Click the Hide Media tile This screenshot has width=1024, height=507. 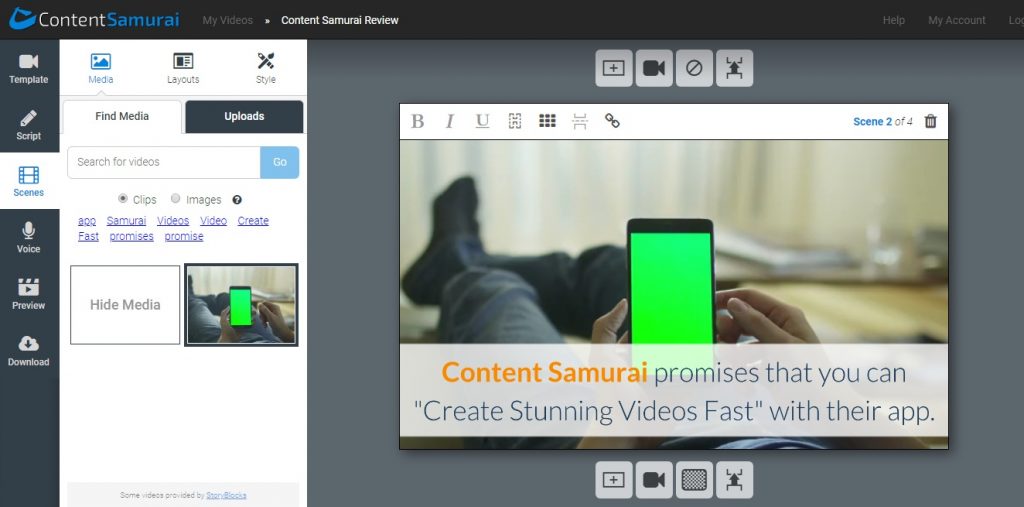click(125, 304)
